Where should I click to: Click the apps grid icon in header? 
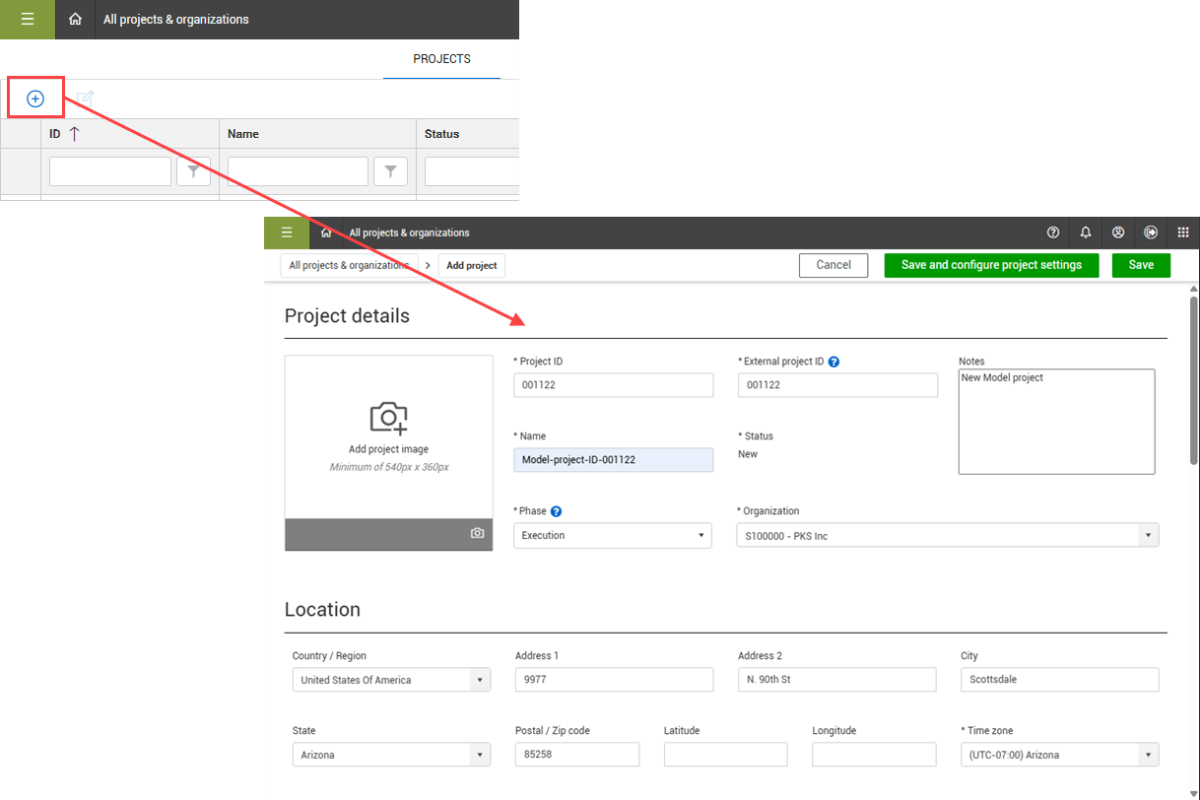(1183, 233)
